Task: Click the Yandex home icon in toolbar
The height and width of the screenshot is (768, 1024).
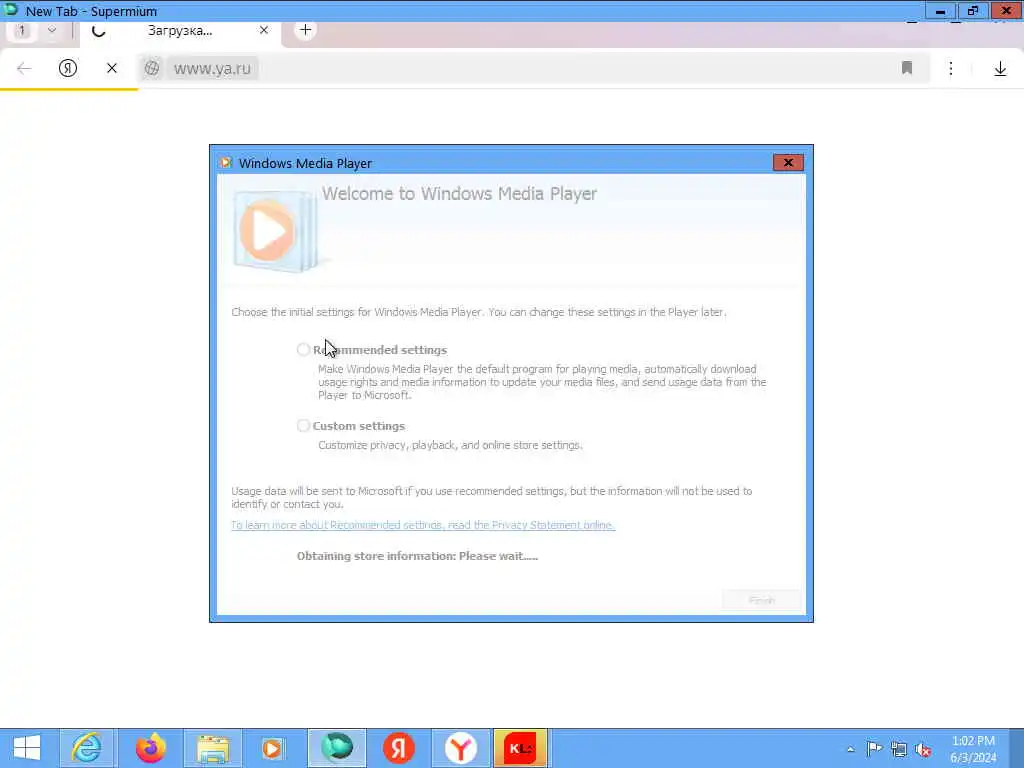Action: [x=68, y=68]
